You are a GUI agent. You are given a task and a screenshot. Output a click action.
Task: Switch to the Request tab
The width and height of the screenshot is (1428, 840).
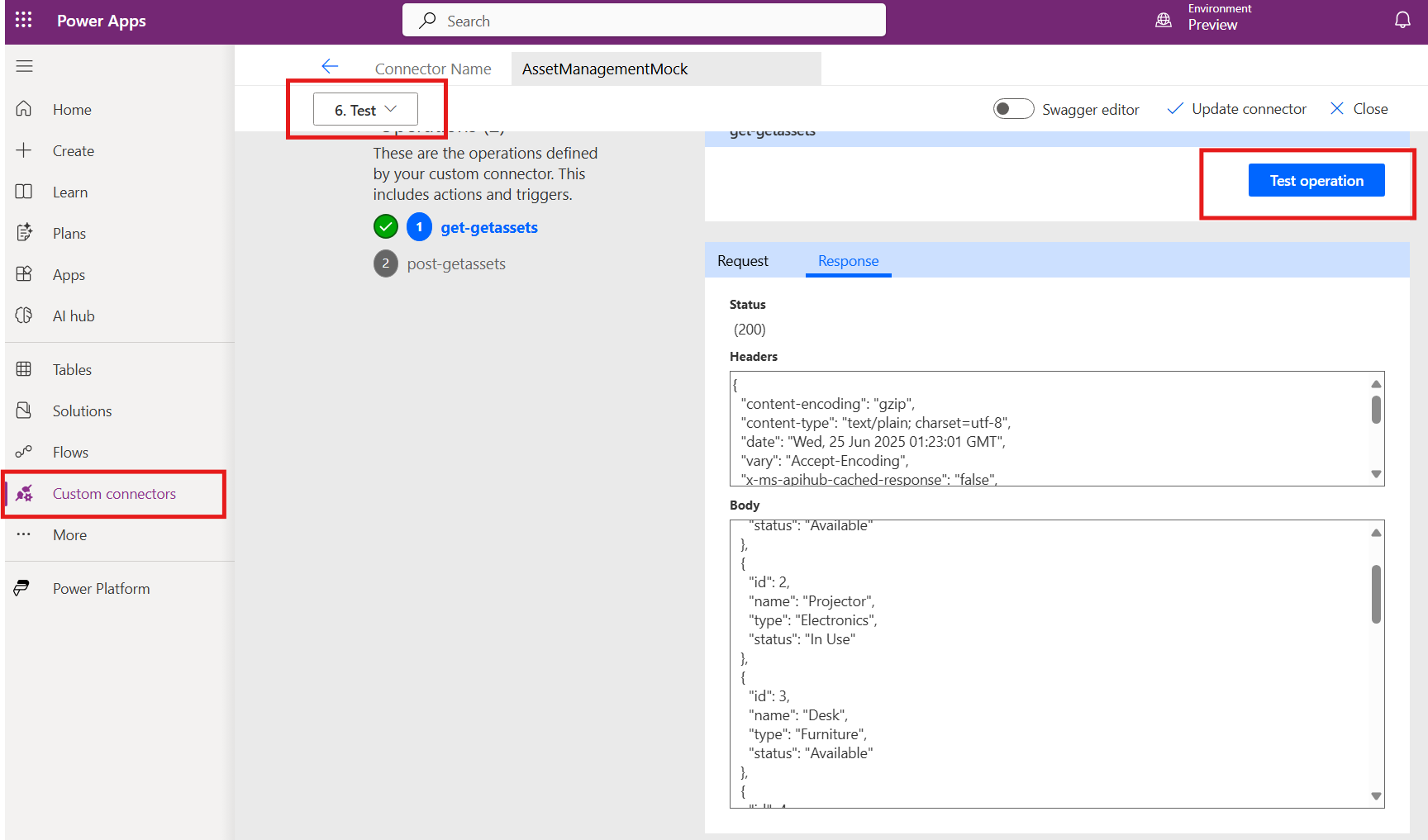point(742,260)
